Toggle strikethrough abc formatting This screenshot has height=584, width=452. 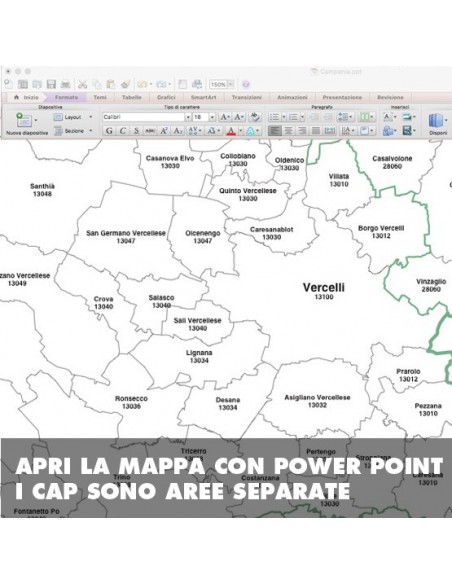[x=150, y=131]
